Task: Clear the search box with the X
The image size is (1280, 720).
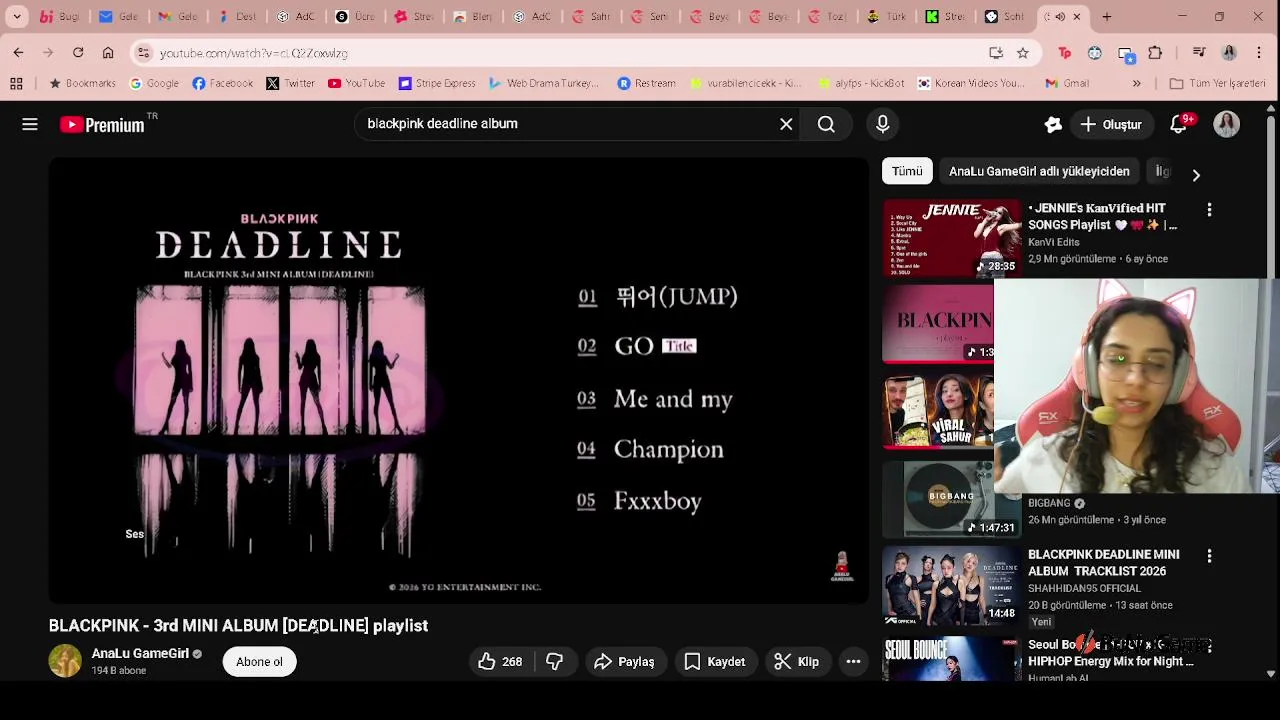Action: tap(786, 124)
